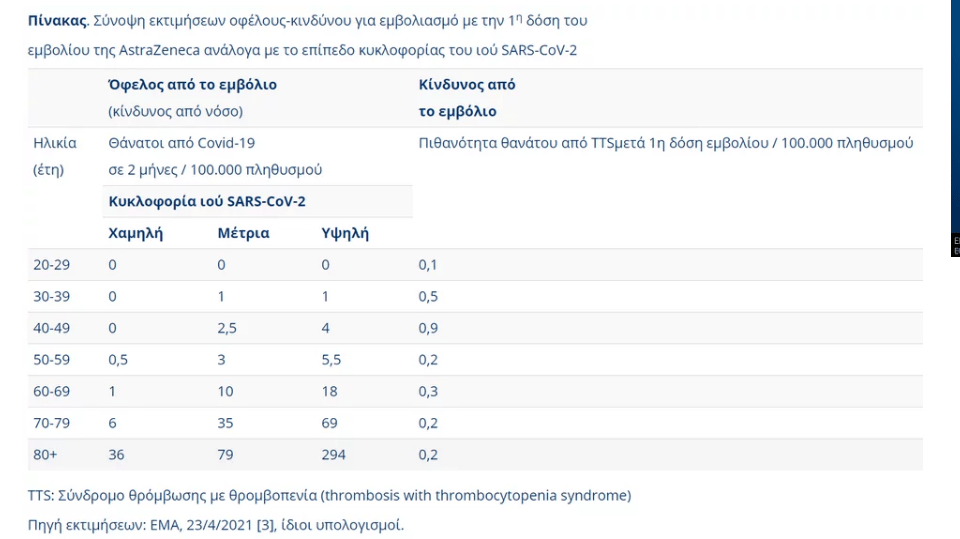Click the 'Χαμηλή' column header
This screenshot has width=960, height=539.
135,233
